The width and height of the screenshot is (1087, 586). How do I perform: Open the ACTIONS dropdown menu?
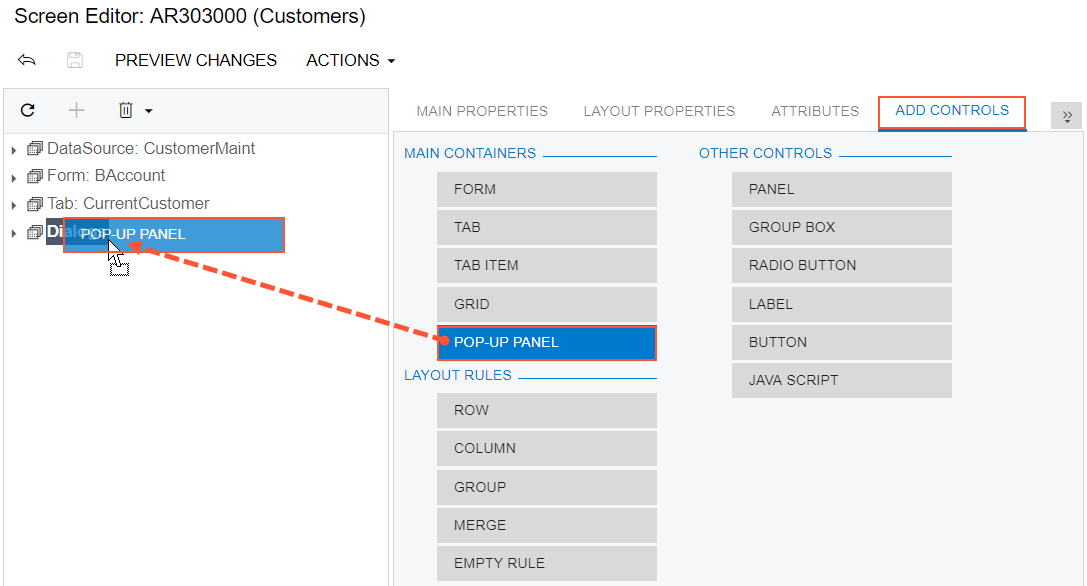point(350,60)
